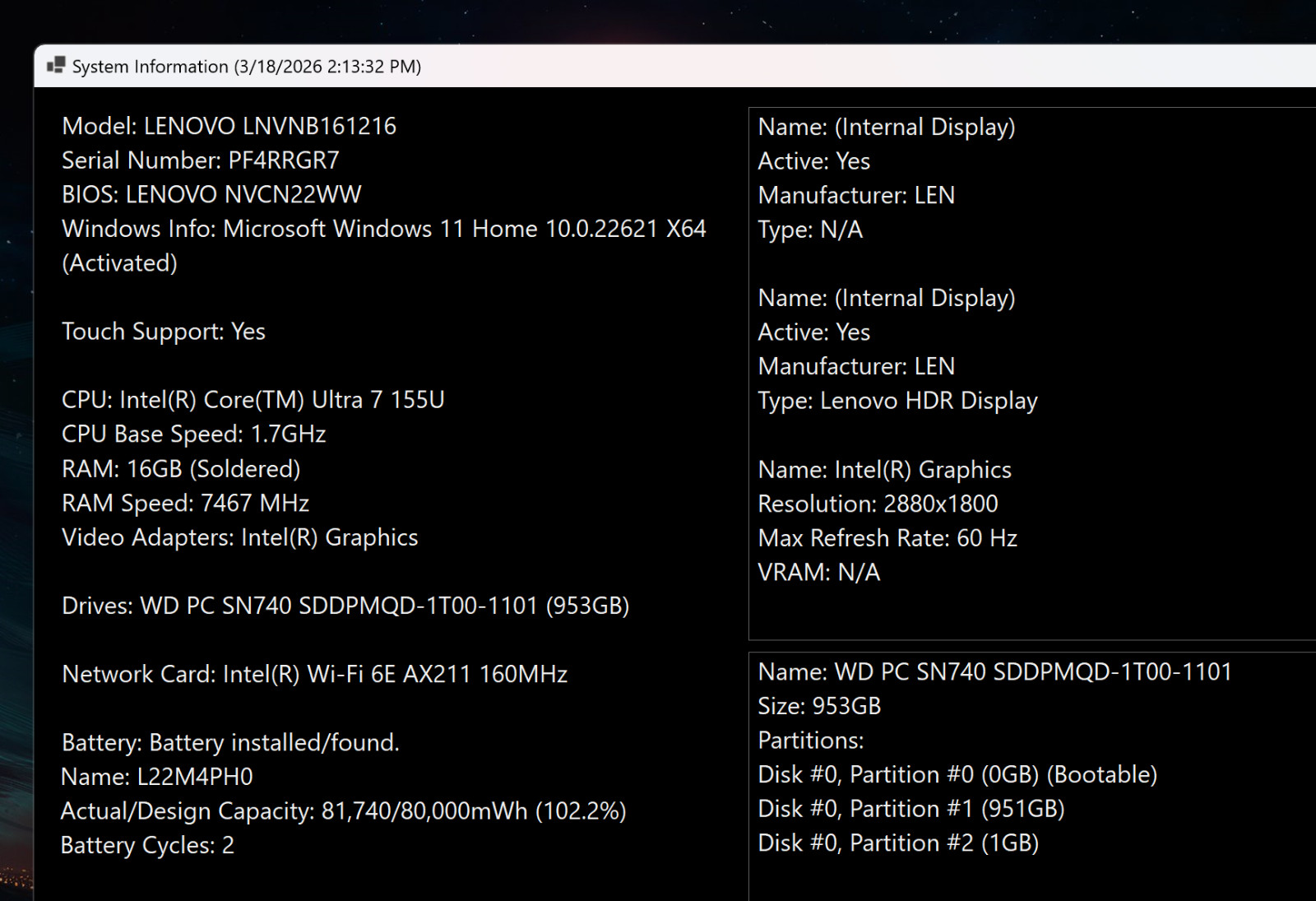Select the Battery Cycles: 2 line

pos(148,845)
